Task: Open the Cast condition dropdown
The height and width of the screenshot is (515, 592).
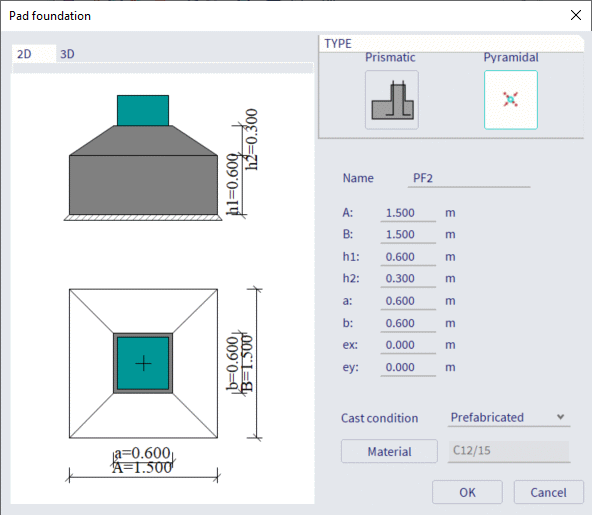Action: 509,418
